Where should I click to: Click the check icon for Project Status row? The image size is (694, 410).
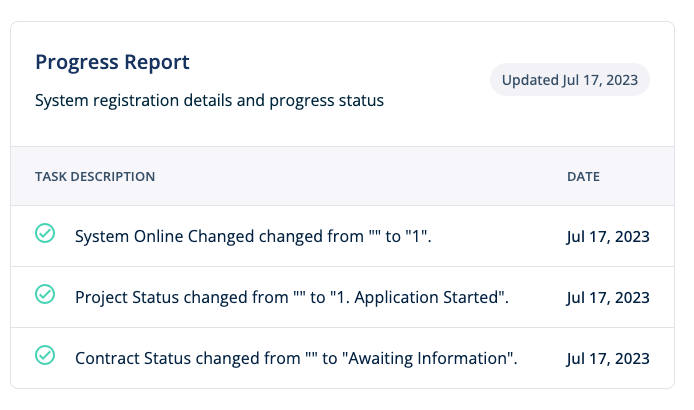tap(45, 294)
